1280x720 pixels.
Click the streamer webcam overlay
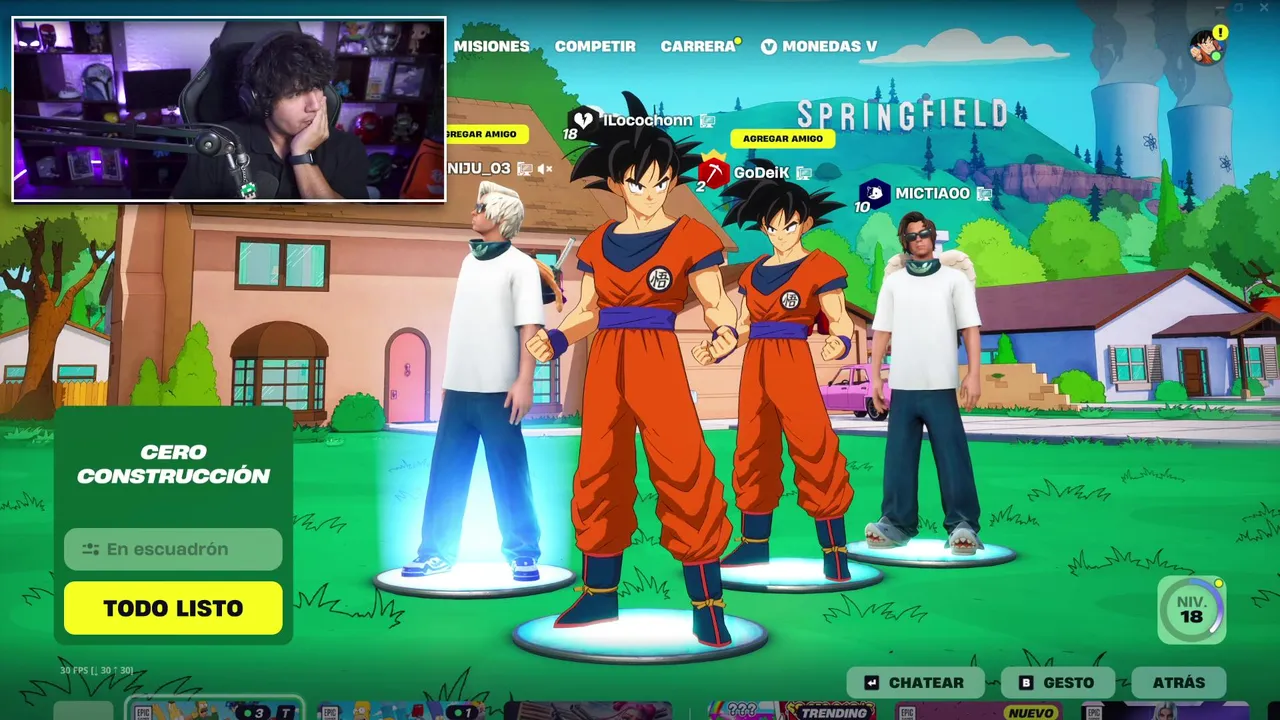point(229,109)
